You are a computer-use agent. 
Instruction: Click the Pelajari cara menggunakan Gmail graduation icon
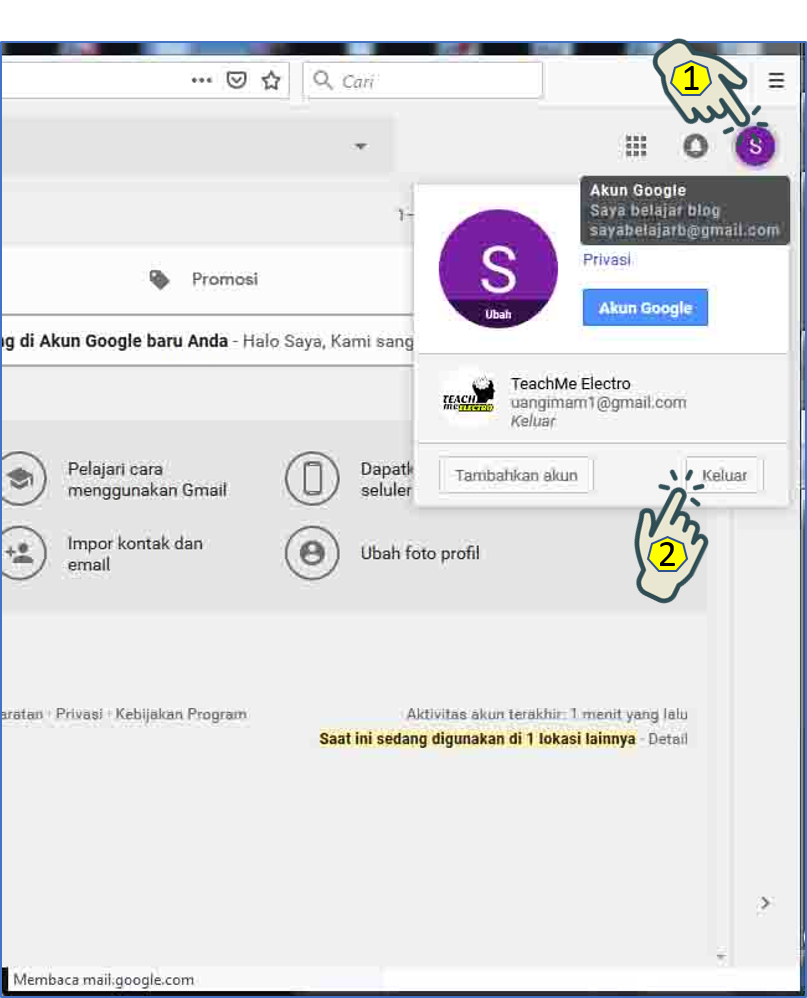[22, 479]
